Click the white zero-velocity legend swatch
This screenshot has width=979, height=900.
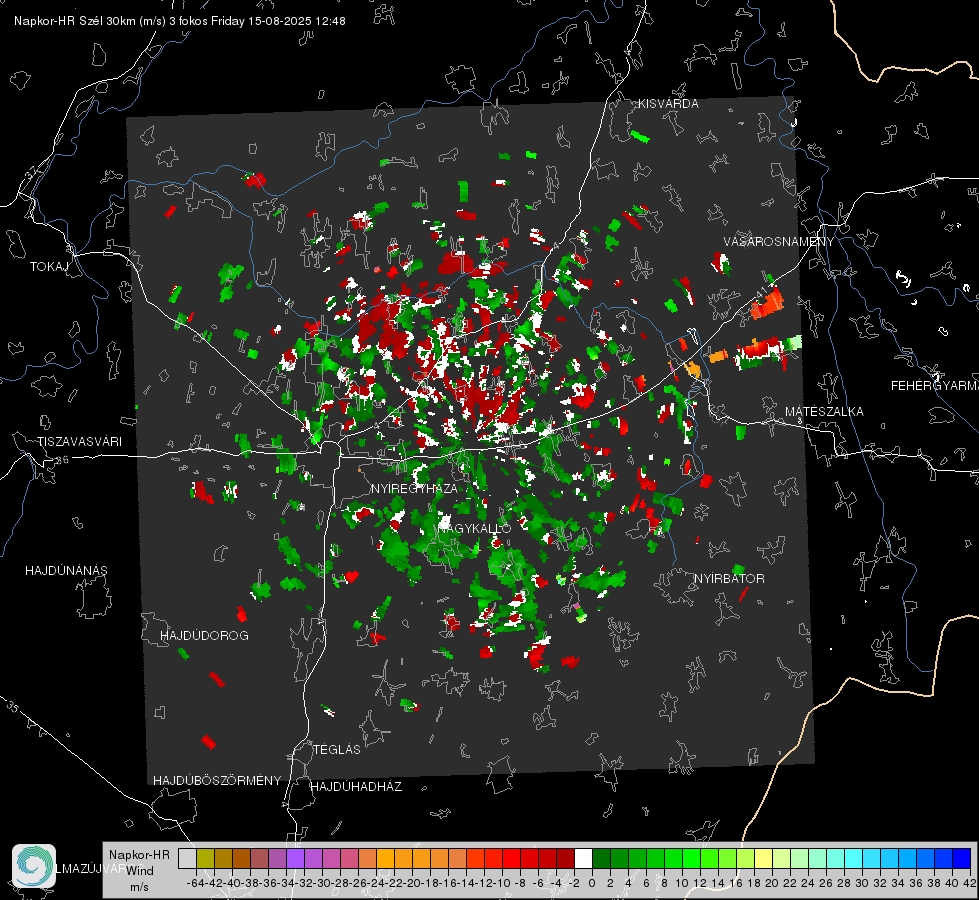[583, 858]
